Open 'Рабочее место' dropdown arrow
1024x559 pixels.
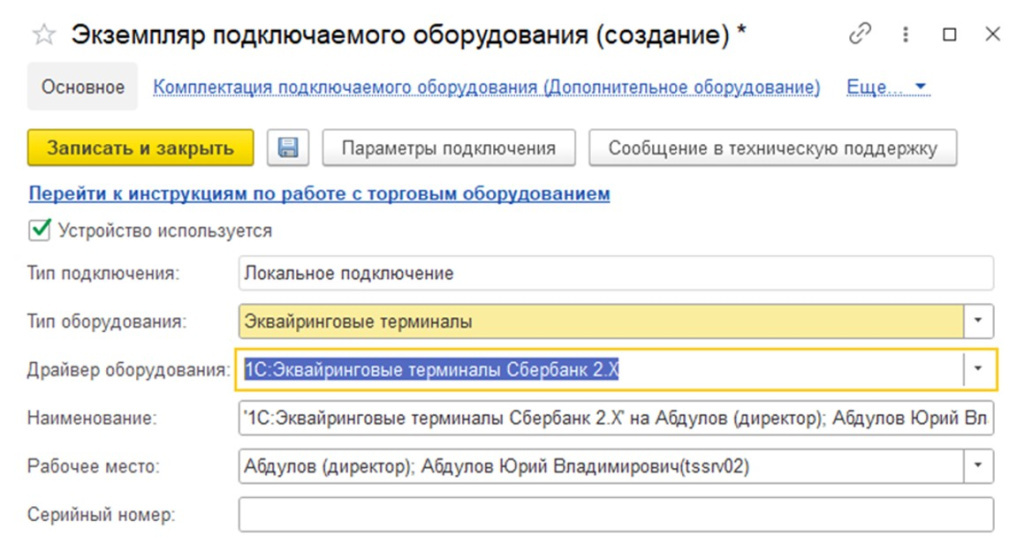[978, 466]
